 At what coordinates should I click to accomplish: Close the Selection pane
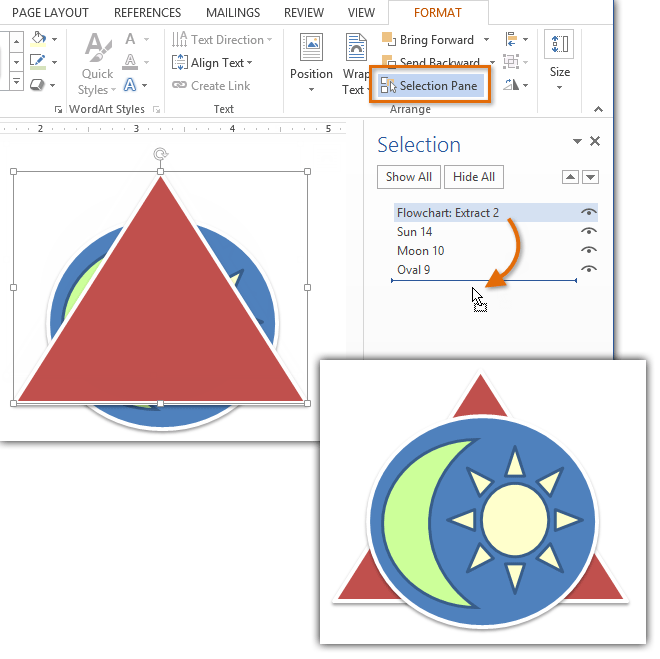coord(595,141)
